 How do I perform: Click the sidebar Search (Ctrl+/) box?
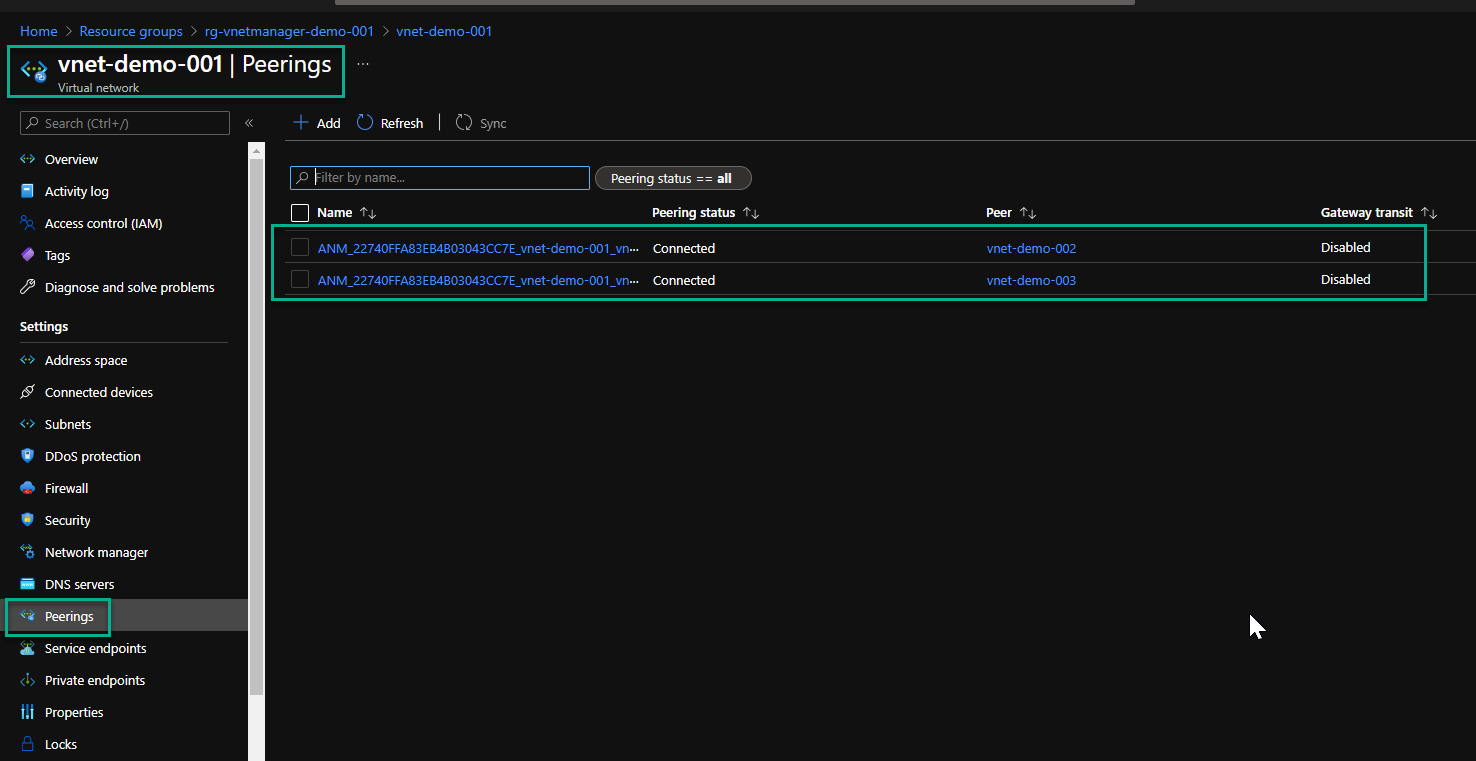[125, 123]
